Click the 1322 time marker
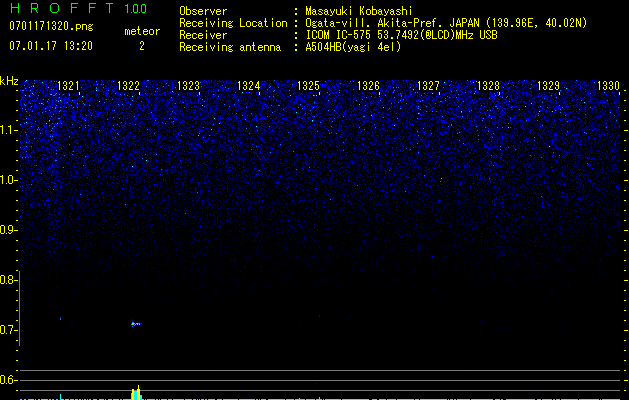This screenshot has width=629, height=400. point(128,86)
